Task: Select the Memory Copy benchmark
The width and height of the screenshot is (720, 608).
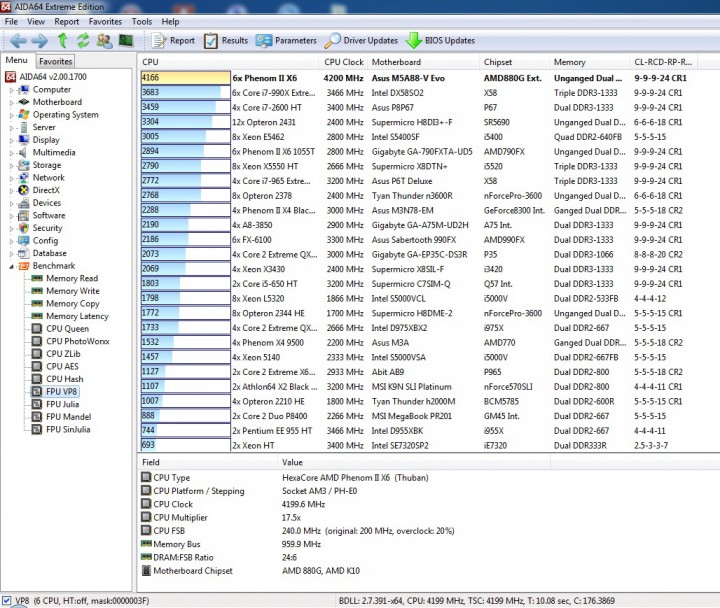Action: [x=73, y=304]
